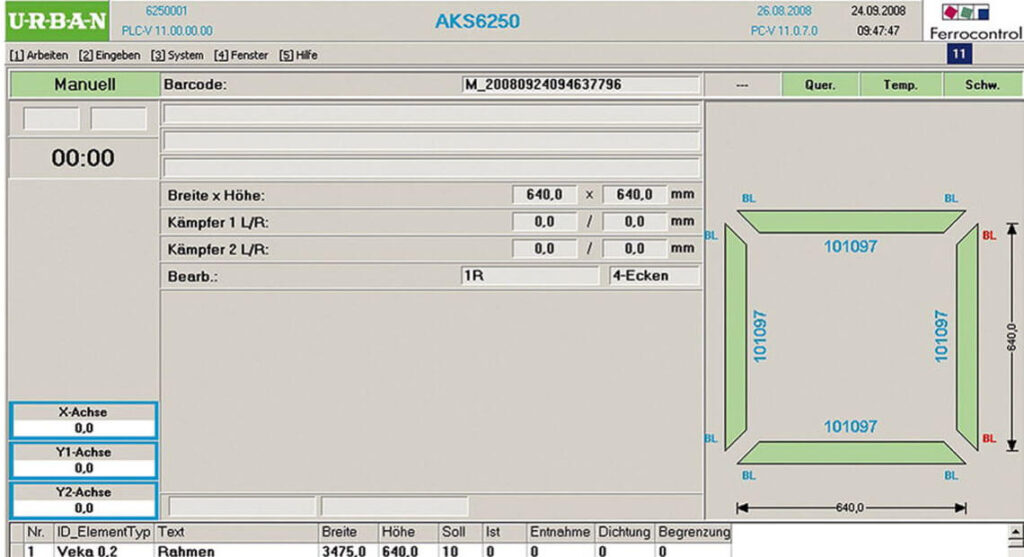This screenshot has height=557, width=1024.
Task: Click the Entnahme column header
Action: click(560, 532)
